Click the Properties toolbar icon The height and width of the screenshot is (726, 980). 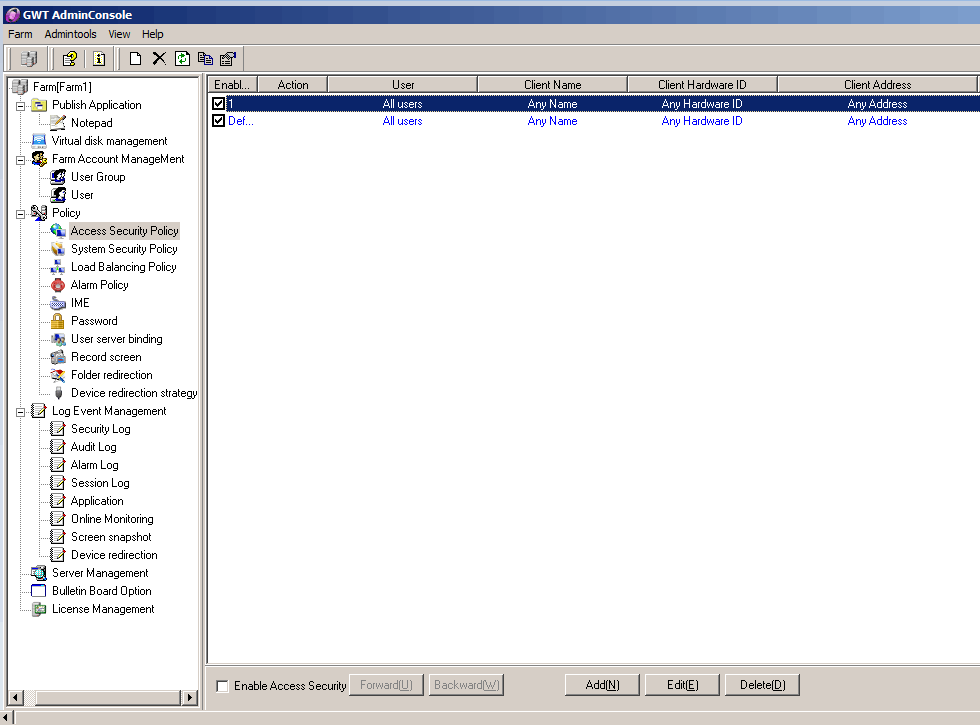tap(228, 59)
